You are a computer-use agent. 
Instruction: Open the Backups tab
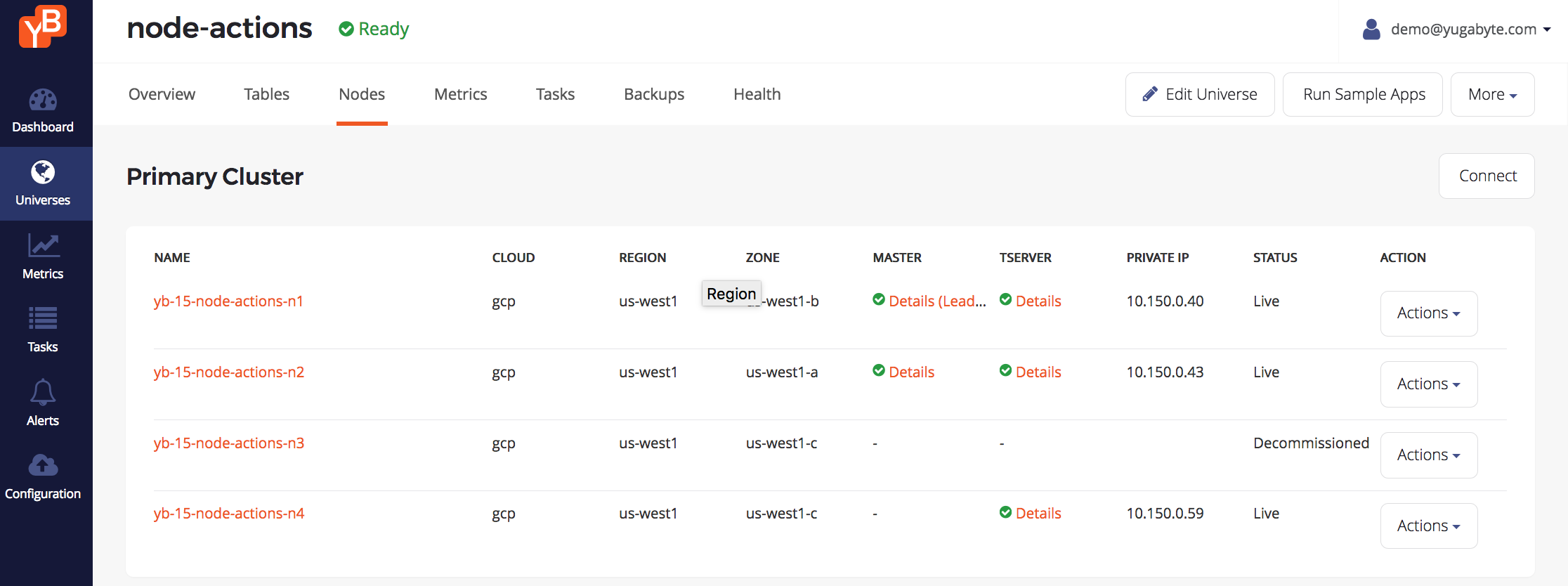[x=654, y=94]
